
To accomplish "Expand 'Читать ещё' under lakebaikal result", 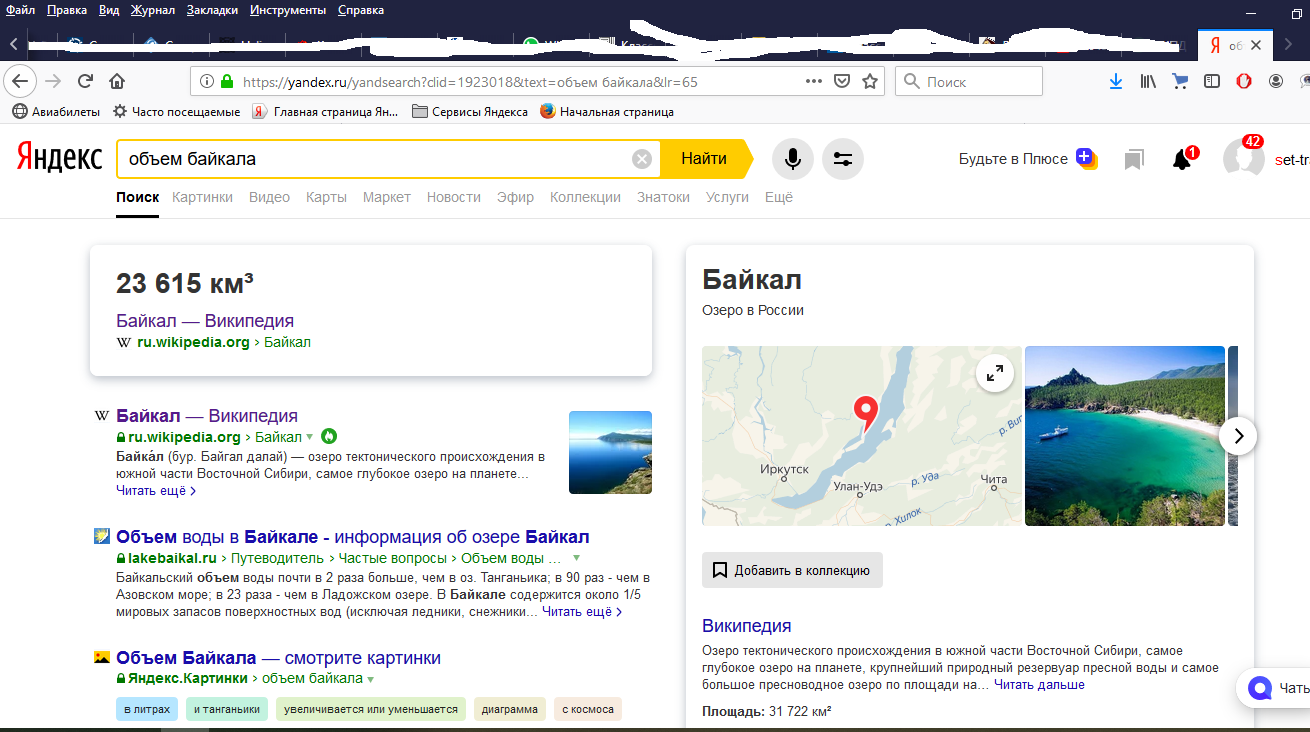I will 582,612.
